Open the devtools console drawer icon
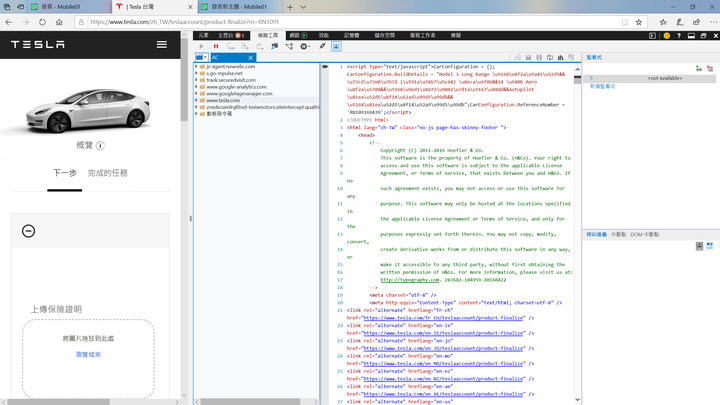Viewport: 720px width, 405px height. [x=652, y=35]
